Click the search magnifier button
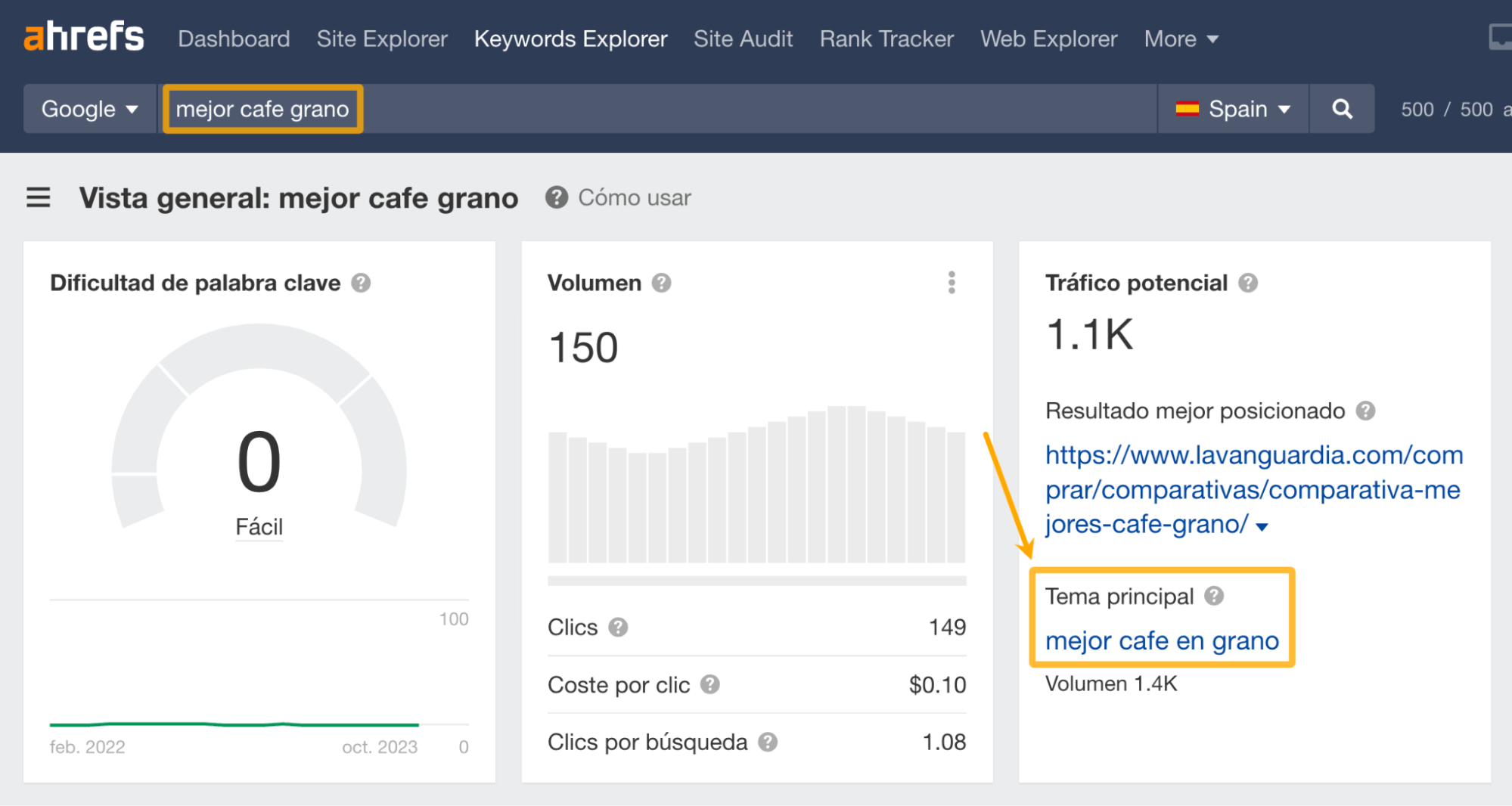Viewport: 1512px width, 806px height. click(1342, 109)
